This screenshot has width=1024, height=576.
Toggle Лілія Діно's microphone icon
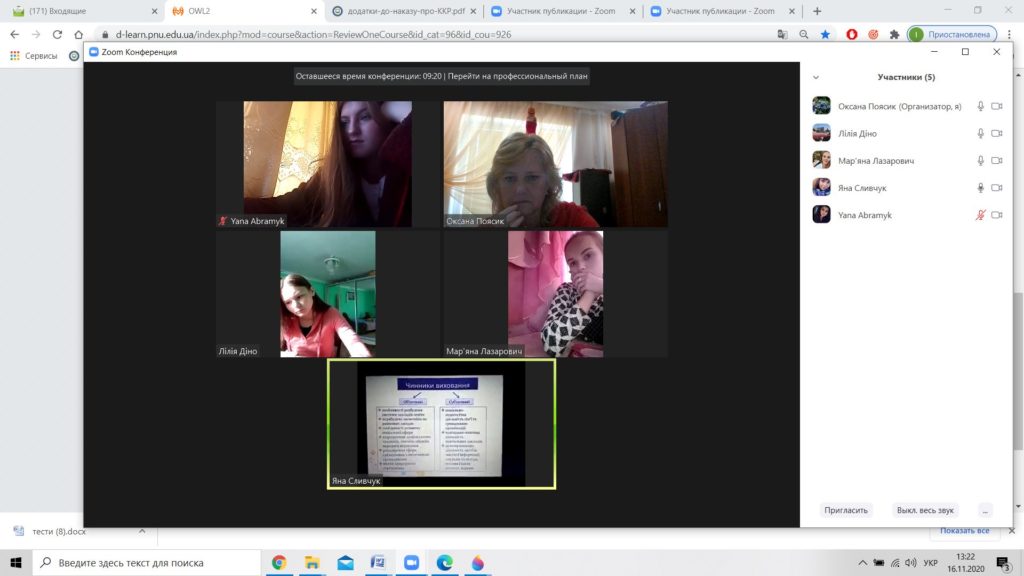(x=980, y=133)
